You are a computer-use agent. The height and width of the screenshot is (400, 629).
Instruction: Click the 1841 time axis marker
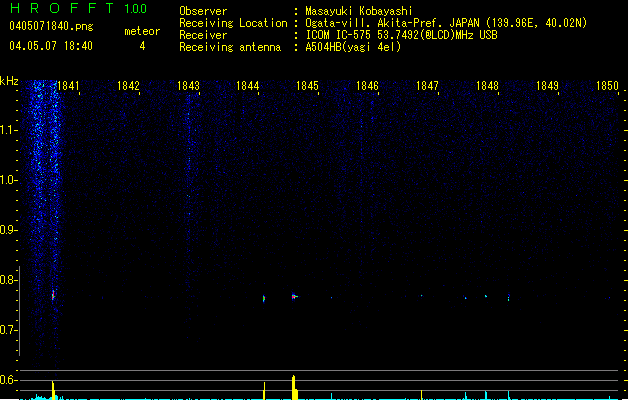68,86
